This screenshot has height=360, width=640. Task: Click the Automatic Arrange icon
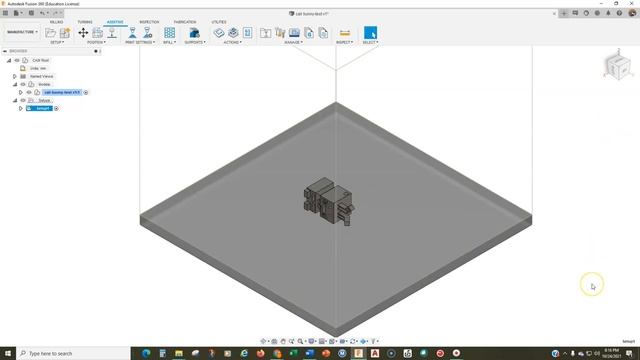tap(98, 33)
